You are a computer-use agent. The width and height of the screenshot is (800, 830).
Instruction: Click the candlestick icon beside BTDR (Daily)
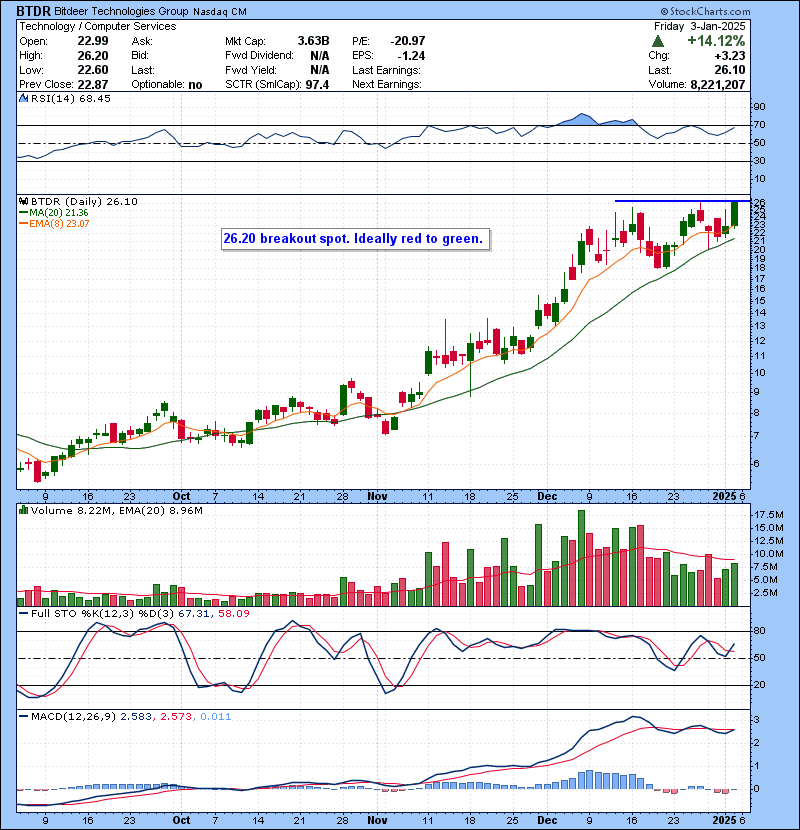(x=23, y=202)
